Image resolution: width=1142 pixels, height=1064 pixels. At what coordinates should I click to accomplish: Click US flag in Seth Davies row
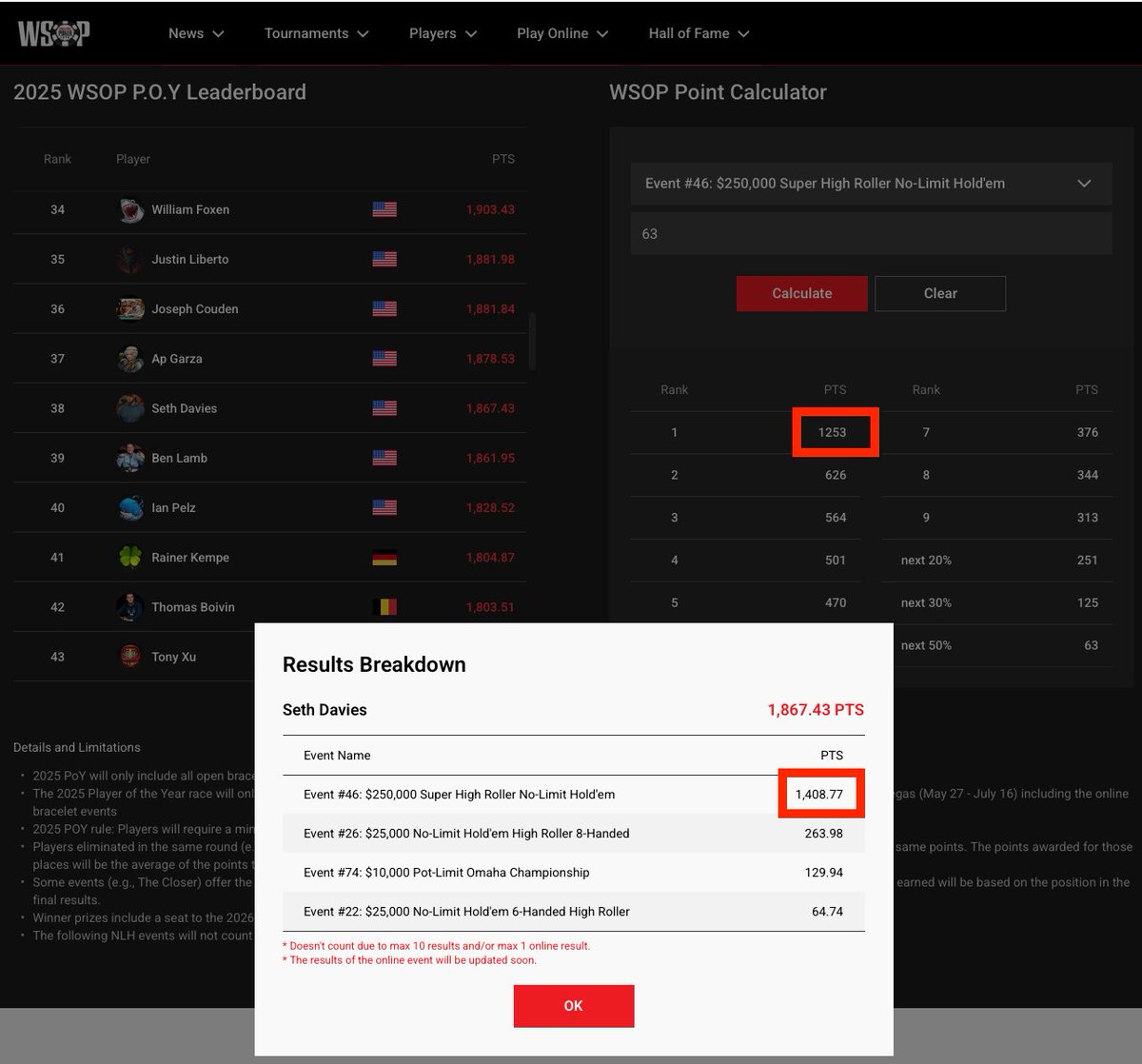384,408
